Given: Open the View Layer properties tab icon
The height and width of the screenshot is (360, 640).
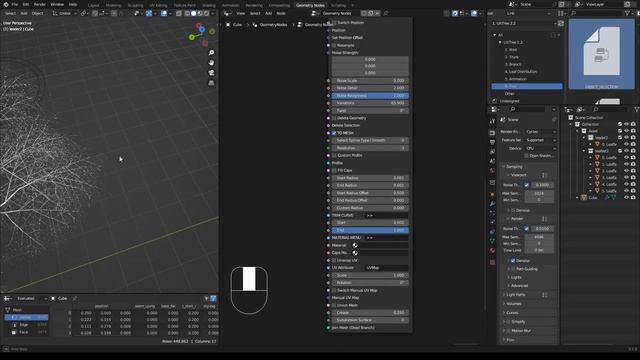Looking at the screenshot, I should point(492,151).
